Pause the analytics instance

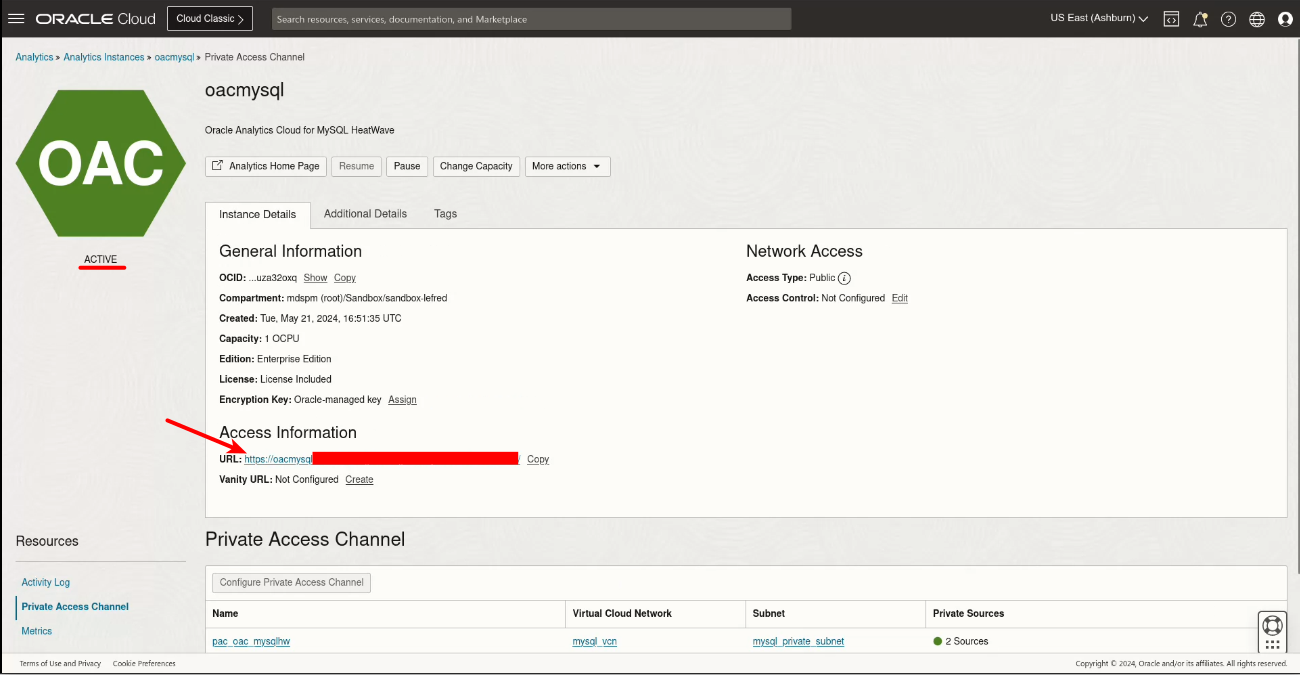(407, 166)
